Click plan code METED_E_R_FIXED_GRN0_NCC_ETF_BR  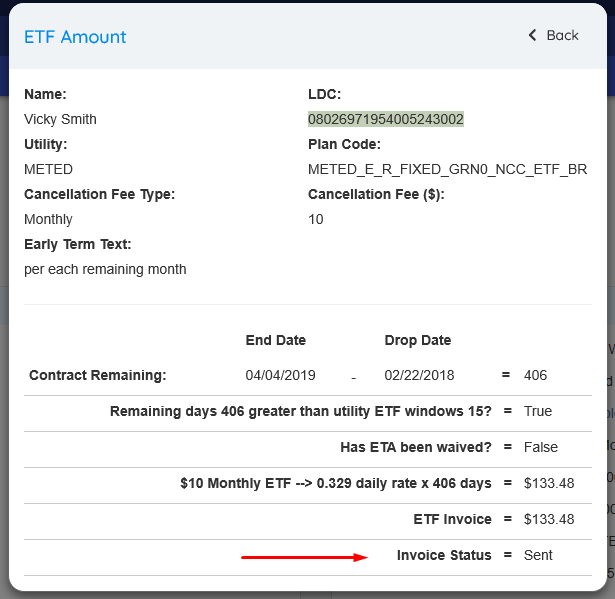click(448, 169)
